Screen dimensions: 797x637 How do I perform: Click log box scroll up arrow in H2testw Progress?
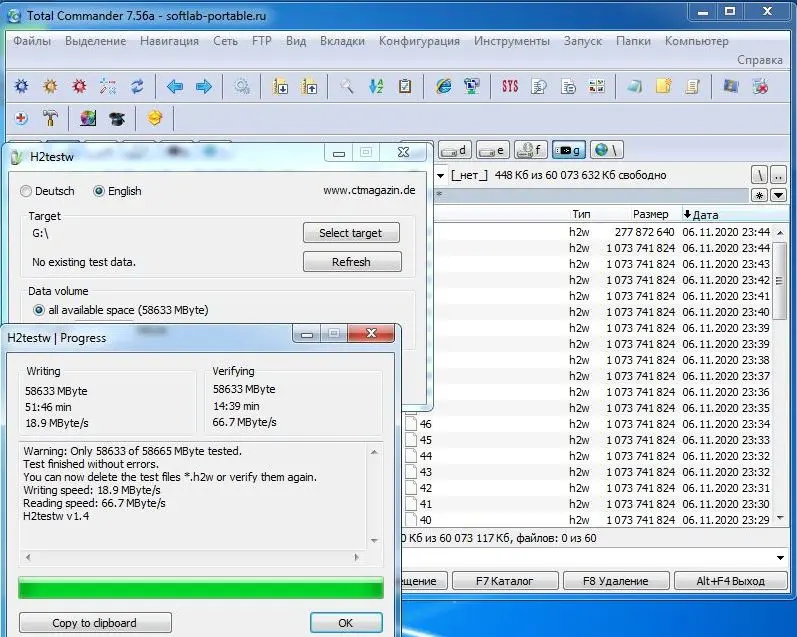(374, 452)
